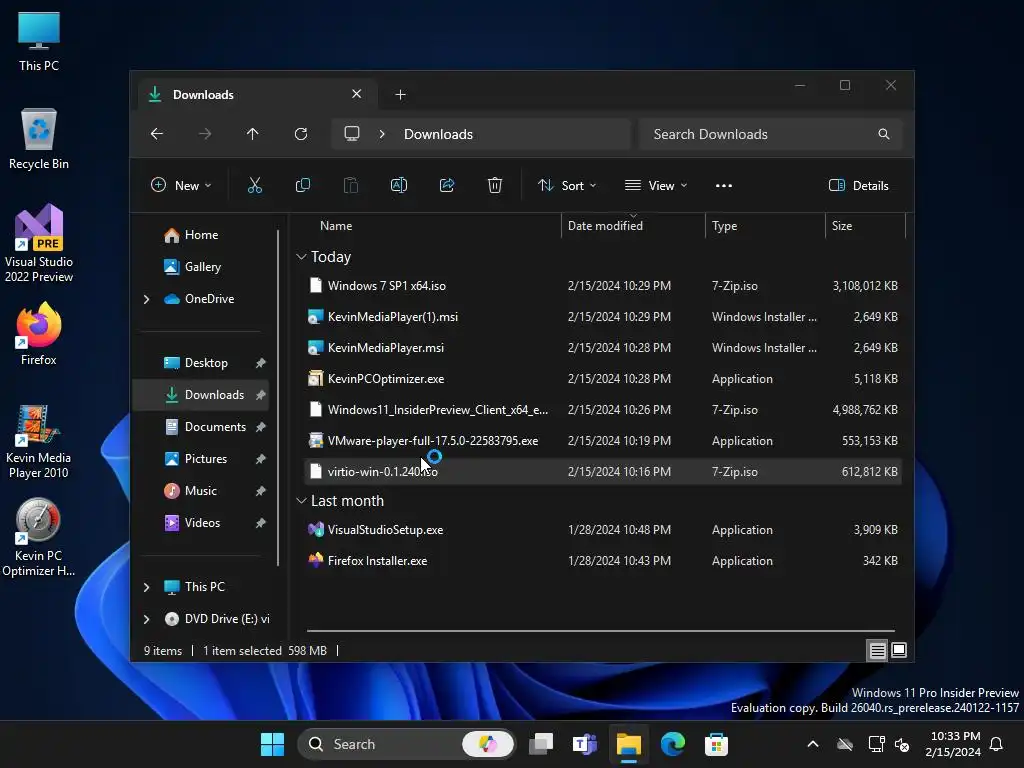This screenshot has height=768, width=1024.
Task: Open Task View on taskbar
Action: pyautogui.click(x=541, y=744)
